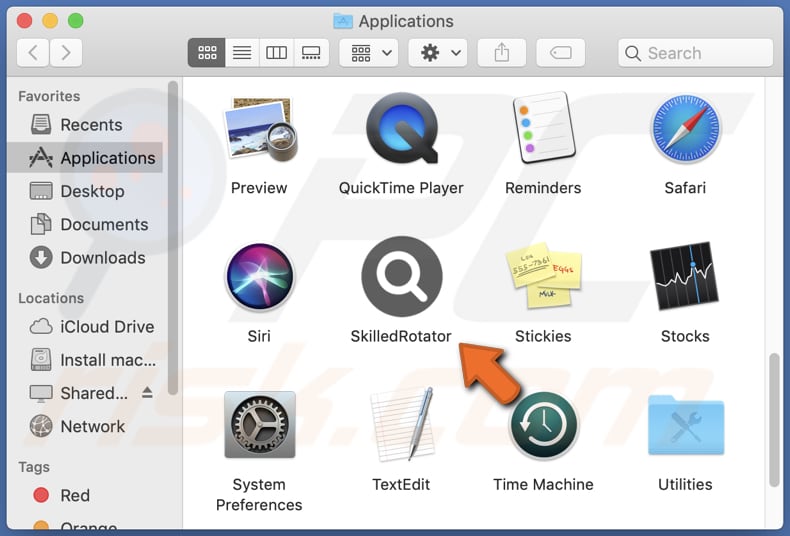Click the Edit Tags button
790x536 pixels.
(561, 52)
